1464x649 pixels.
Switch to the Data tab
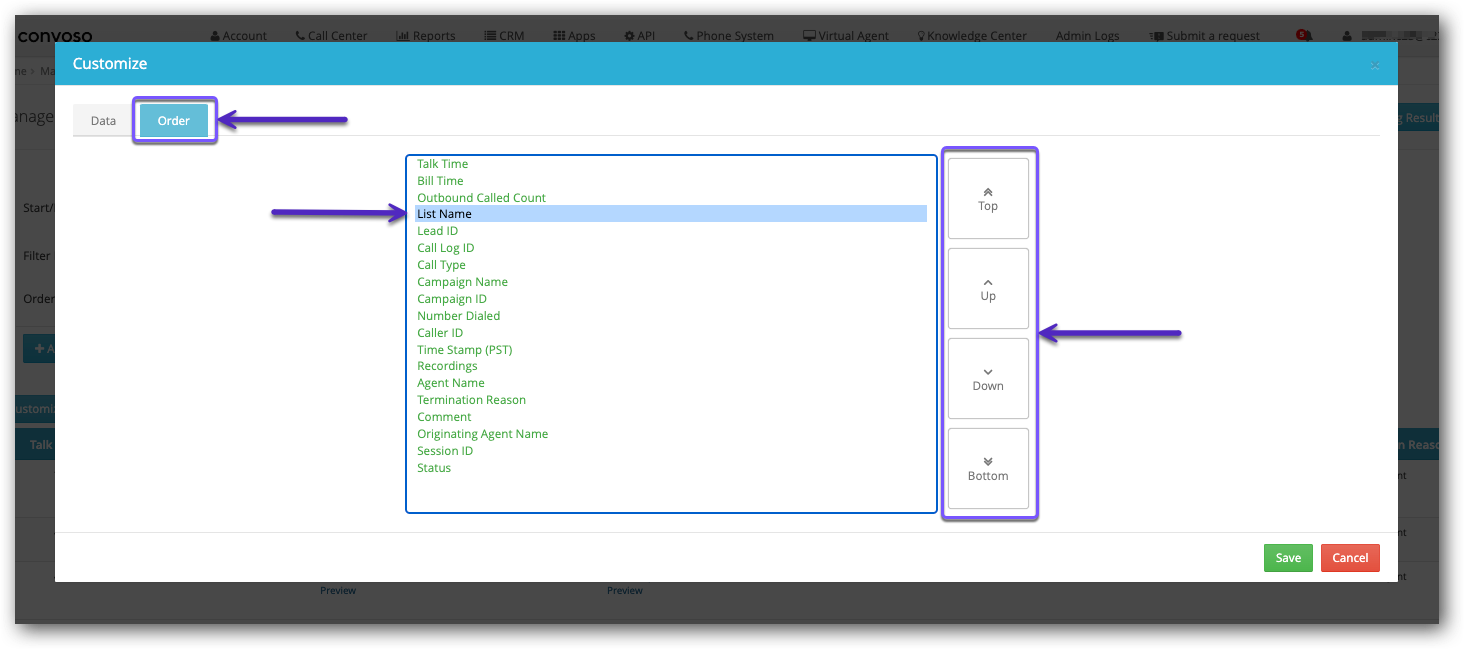[x=103, y=121]
